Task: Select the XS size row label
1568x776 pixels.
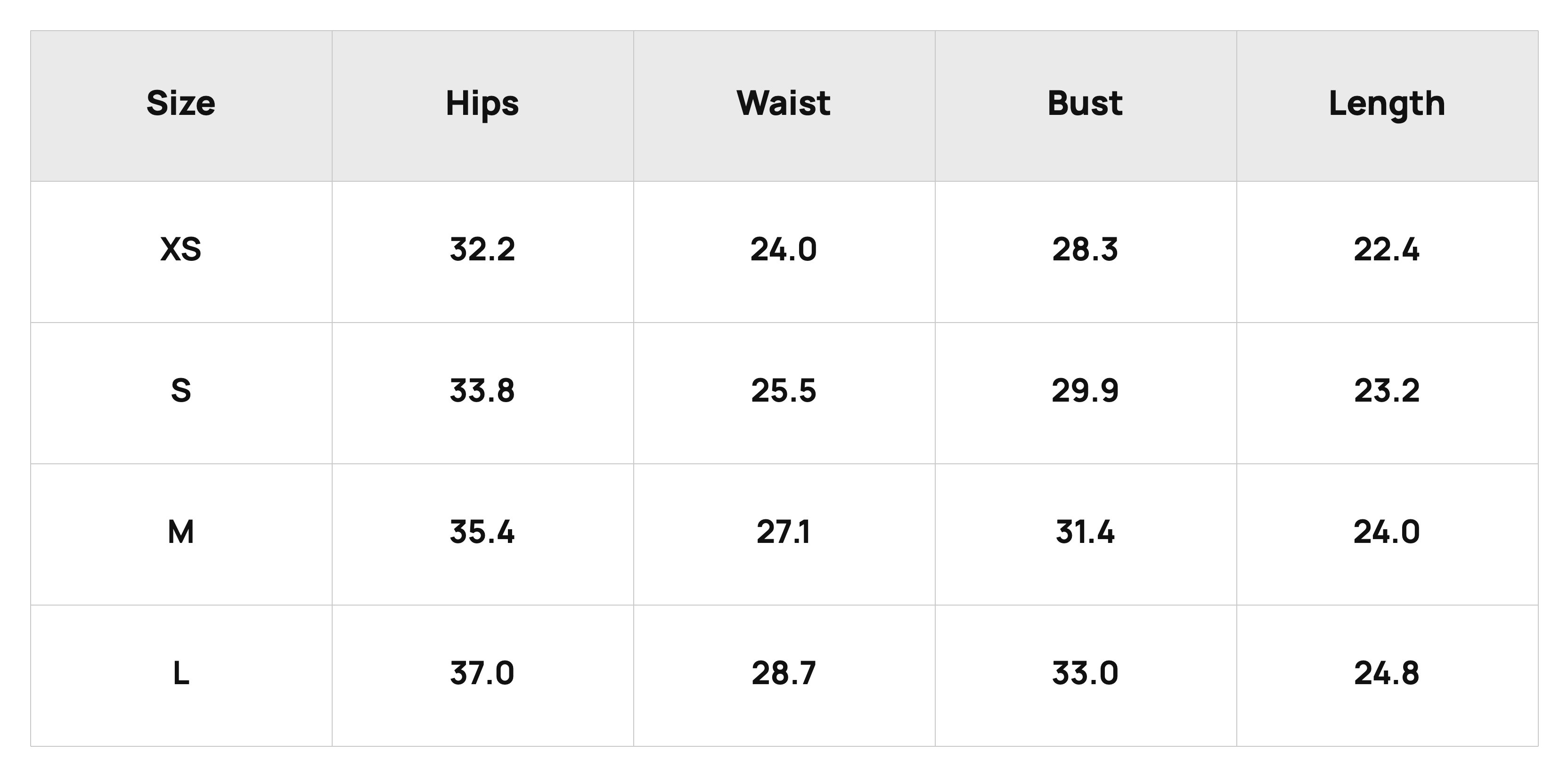Action: click(181, 250)
